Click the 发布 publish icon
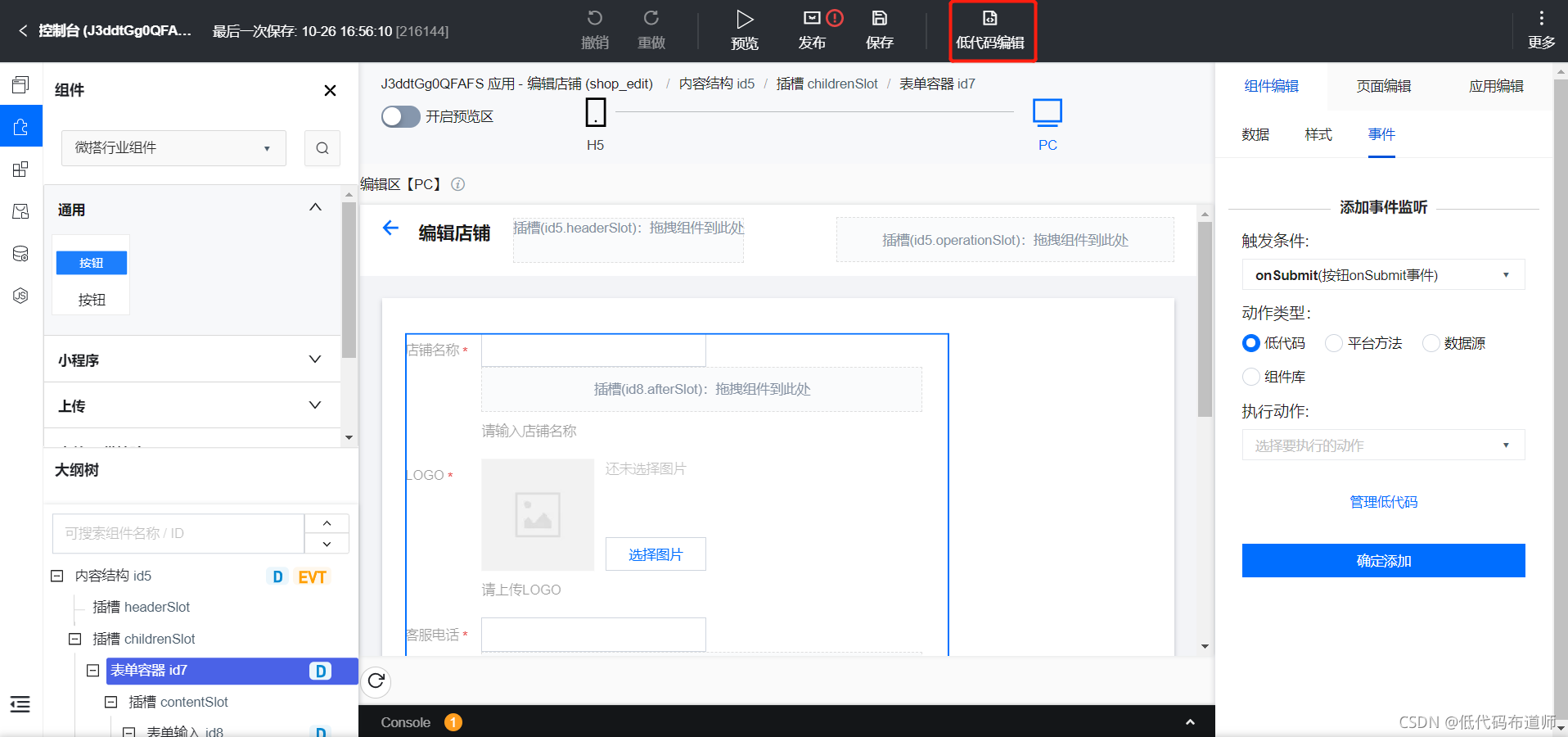The image size is (1568, 737). (x=812, y=18)
